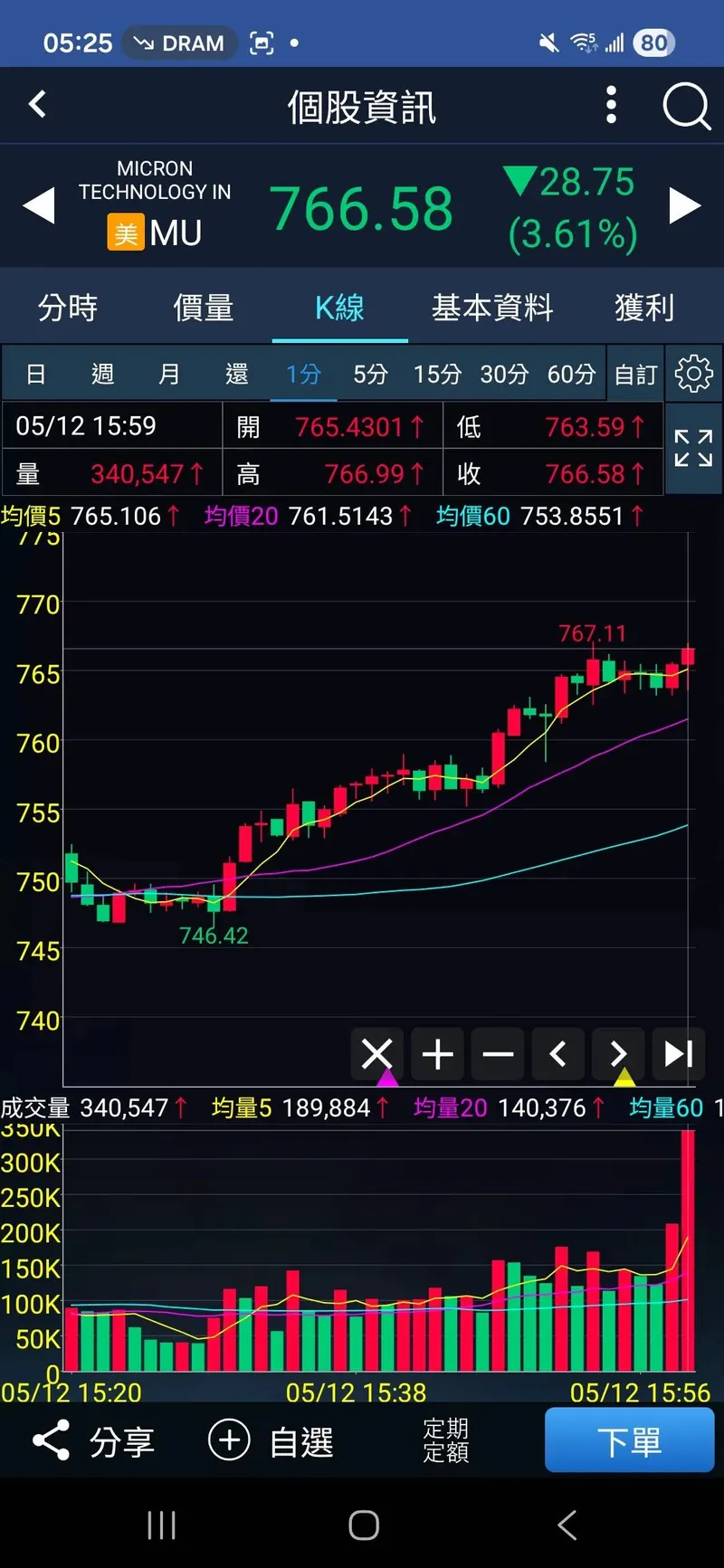Screen dimensions: 724x1568
Task: Tap the 28.75 price change value
Action: click(586, 182)
